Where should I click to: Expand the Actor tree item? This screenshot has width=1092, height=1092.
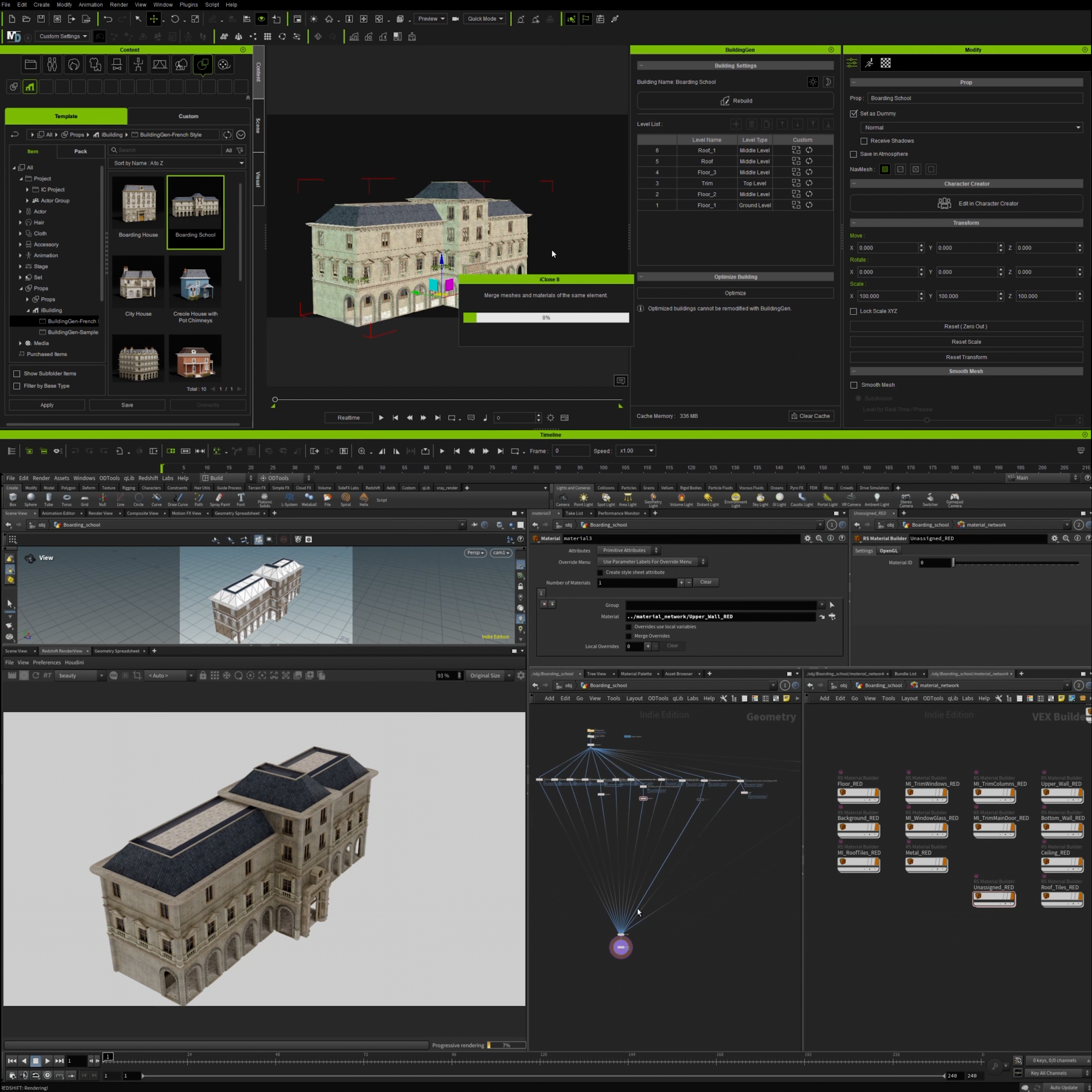click(20, 211)
